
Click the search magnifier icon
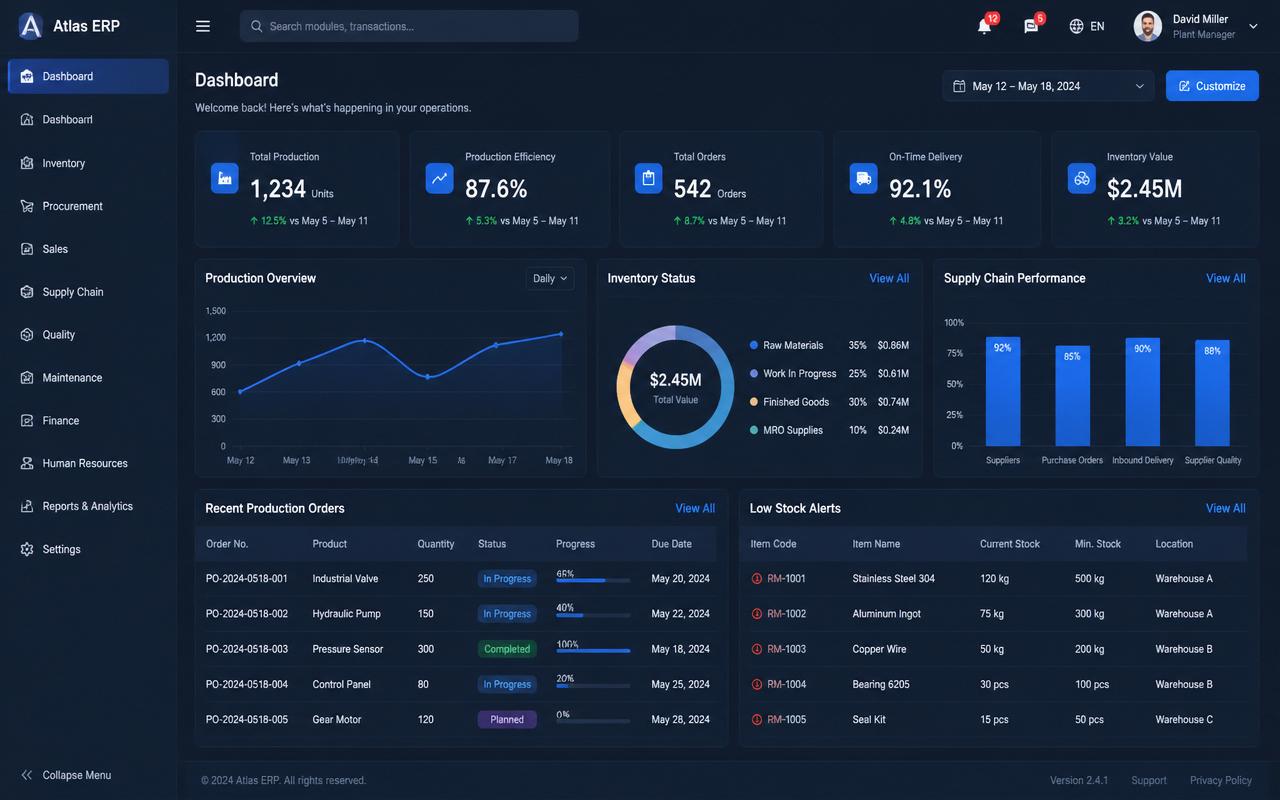point(257,26)
